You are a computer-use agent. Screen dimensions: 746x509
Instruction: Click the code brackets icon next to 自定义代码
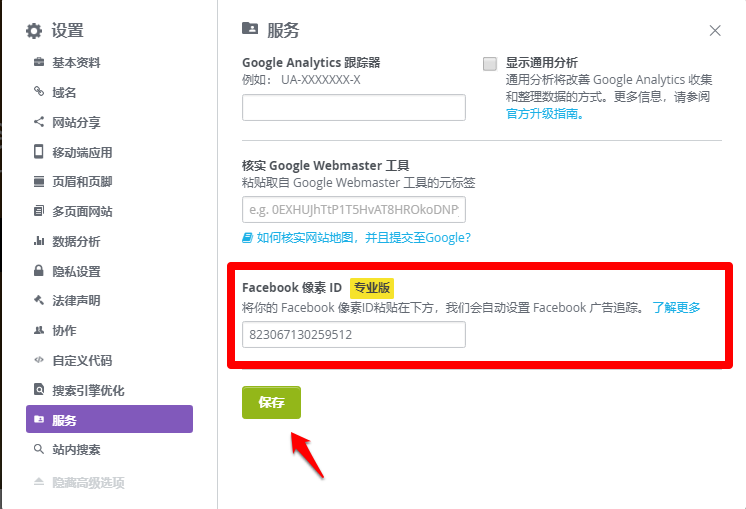(x=39, y=360)
